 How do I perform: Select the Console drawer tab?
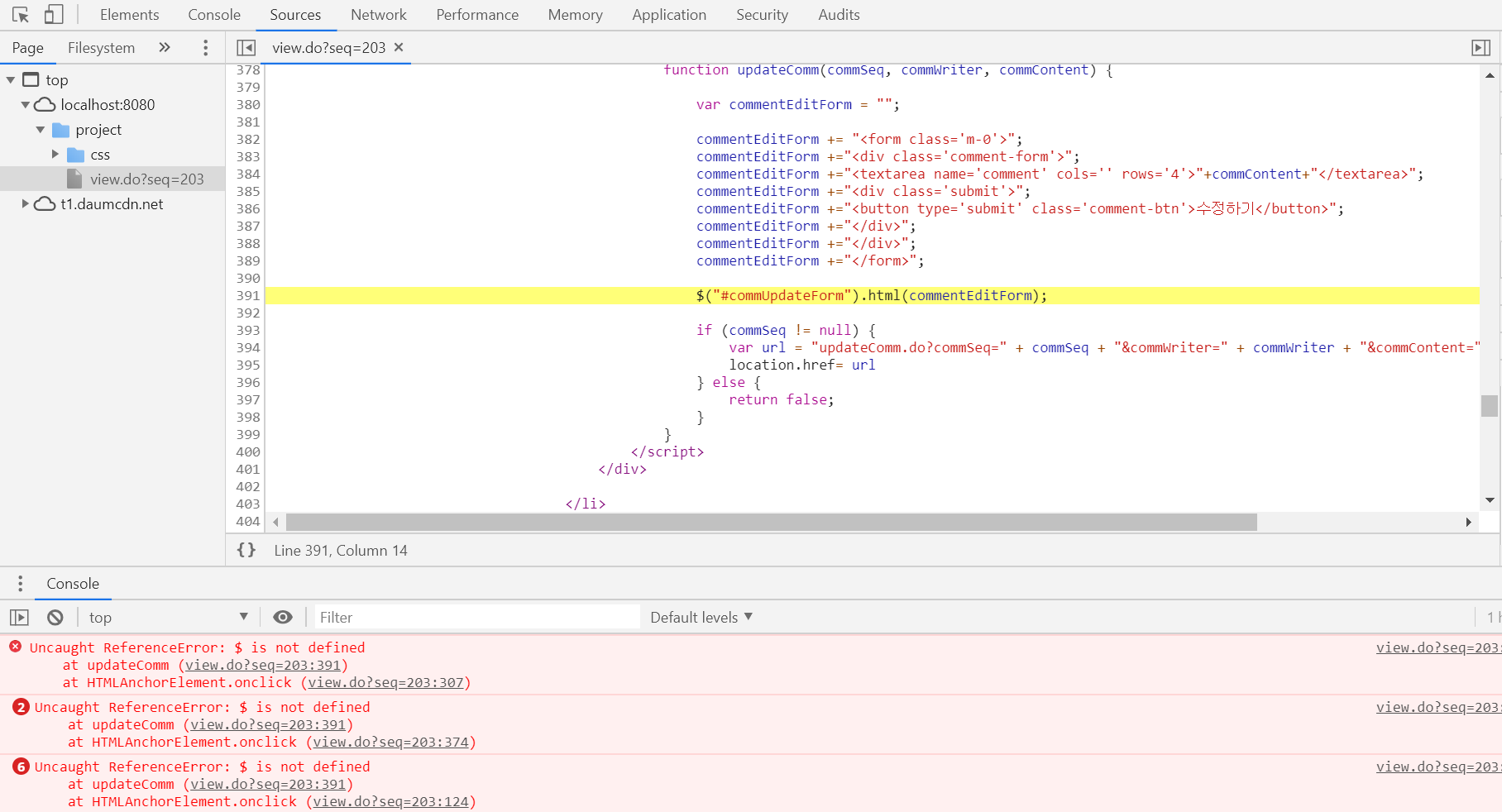[x=73, y=584]
